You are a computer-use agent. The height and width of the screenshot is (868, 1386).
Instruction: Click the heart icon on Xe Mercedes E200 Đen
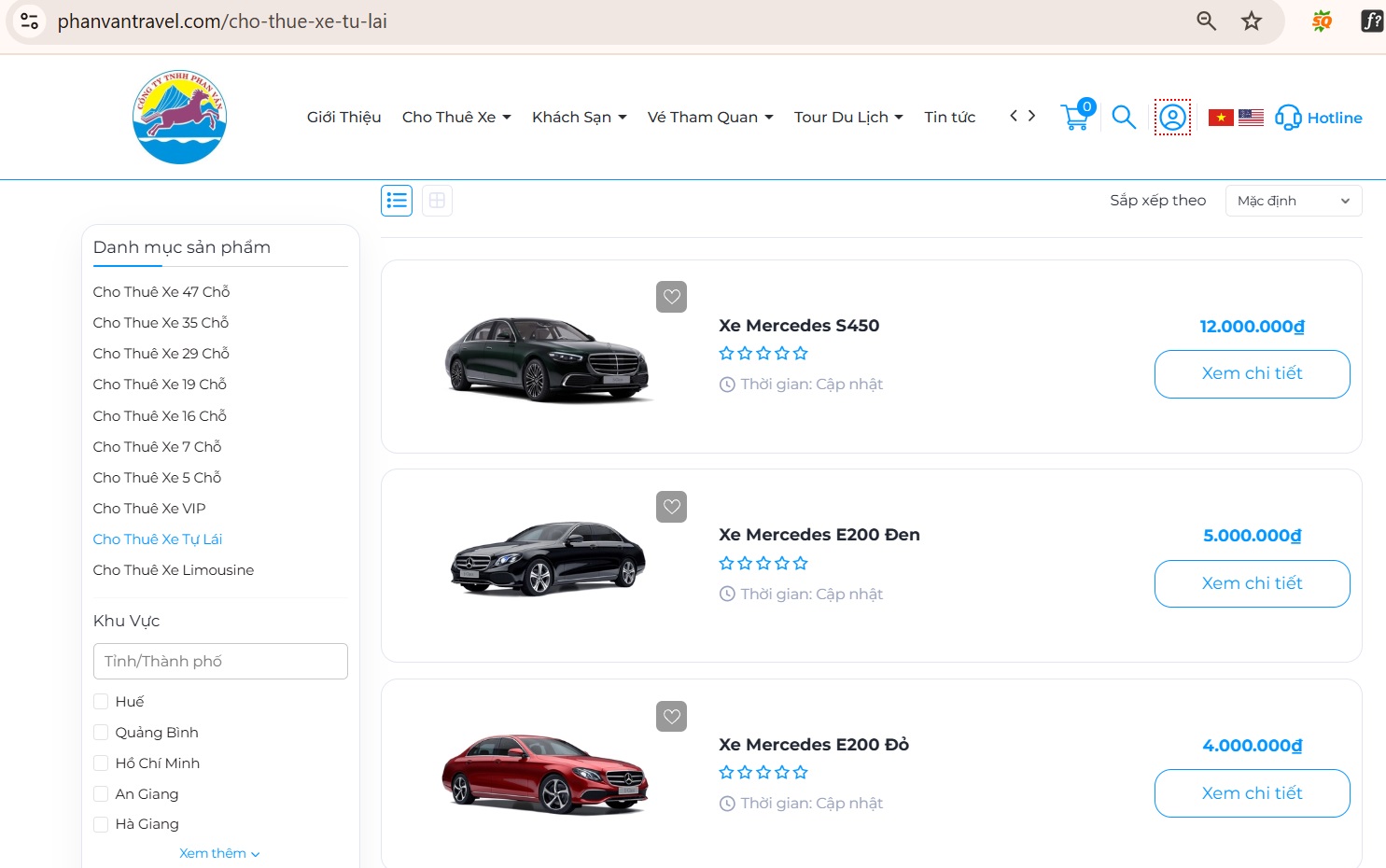(671, 506)
